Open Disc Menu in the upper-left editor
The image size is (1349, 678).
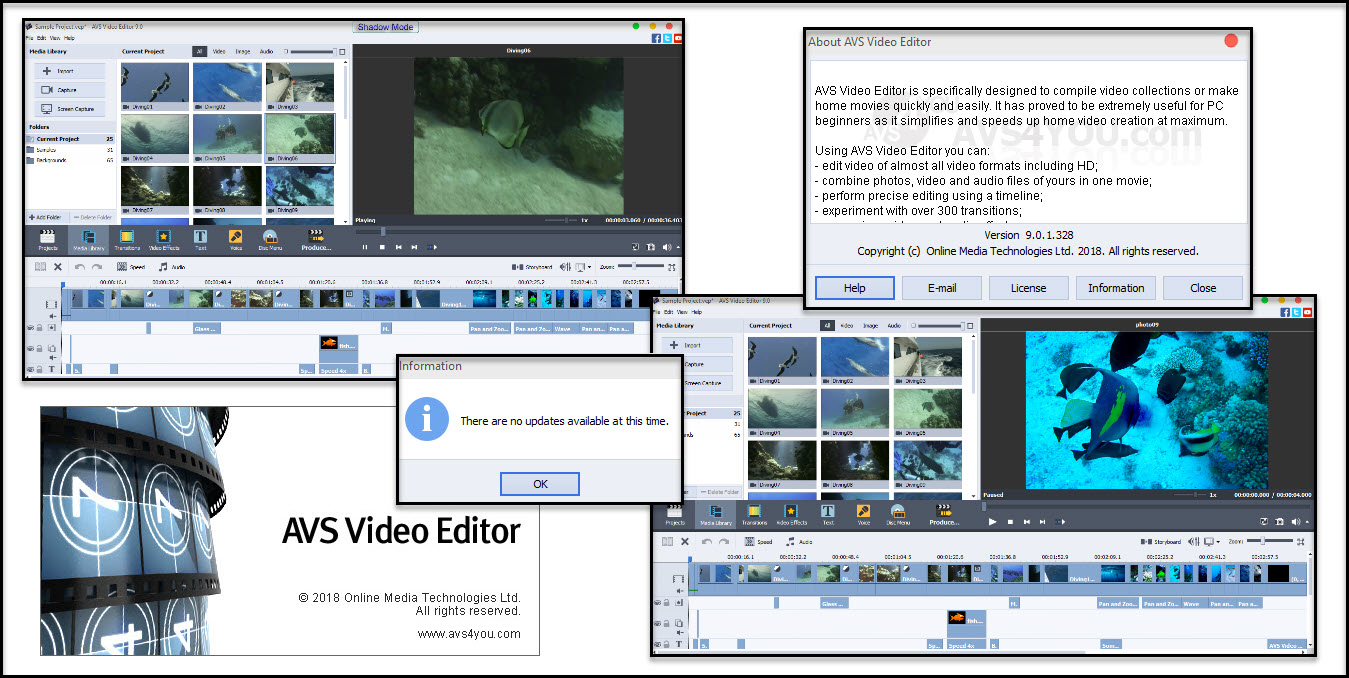pos(270,239)
